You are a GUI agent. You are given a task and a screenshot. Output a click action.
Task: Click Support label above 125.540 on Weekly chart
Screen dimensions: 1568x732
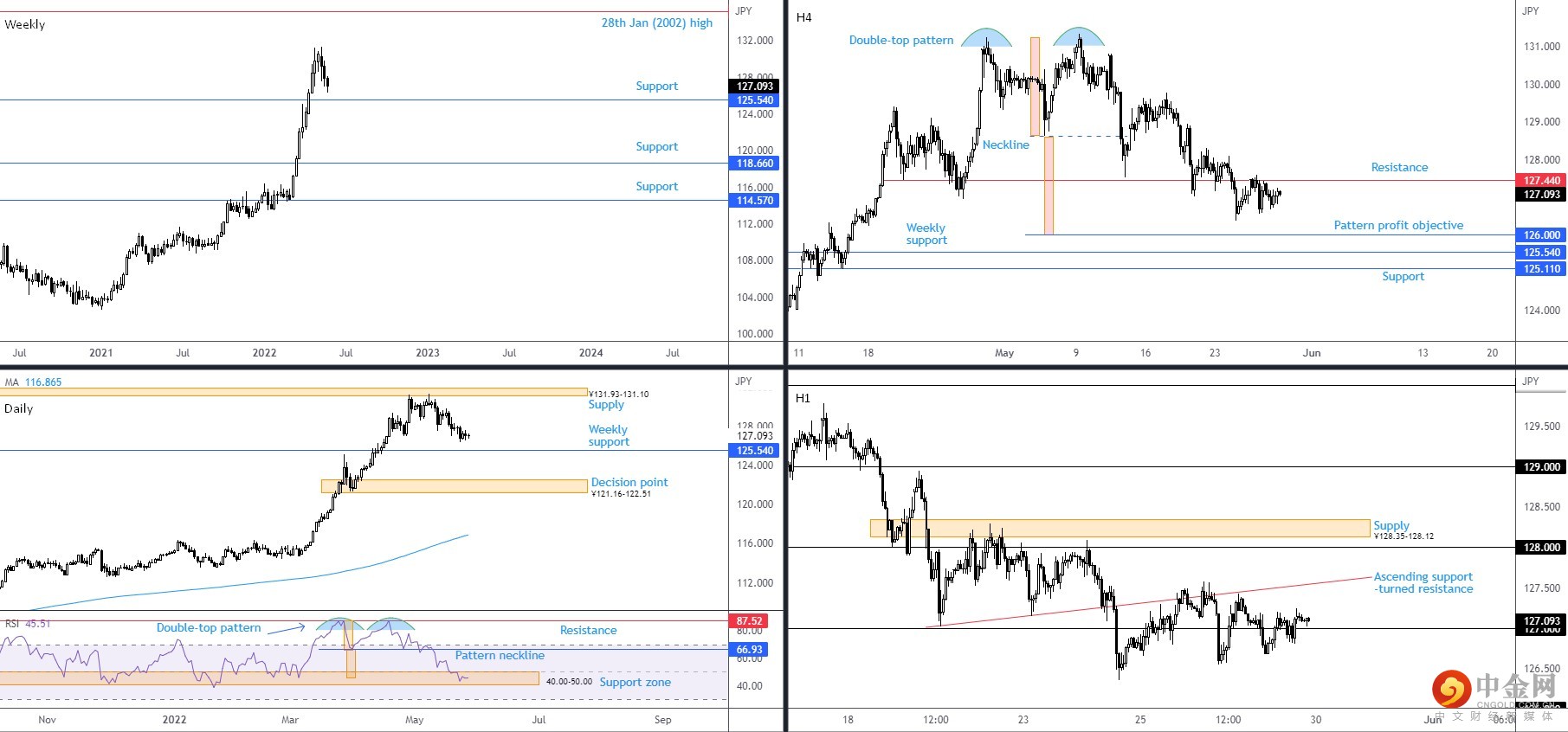(x=656, y=86)
